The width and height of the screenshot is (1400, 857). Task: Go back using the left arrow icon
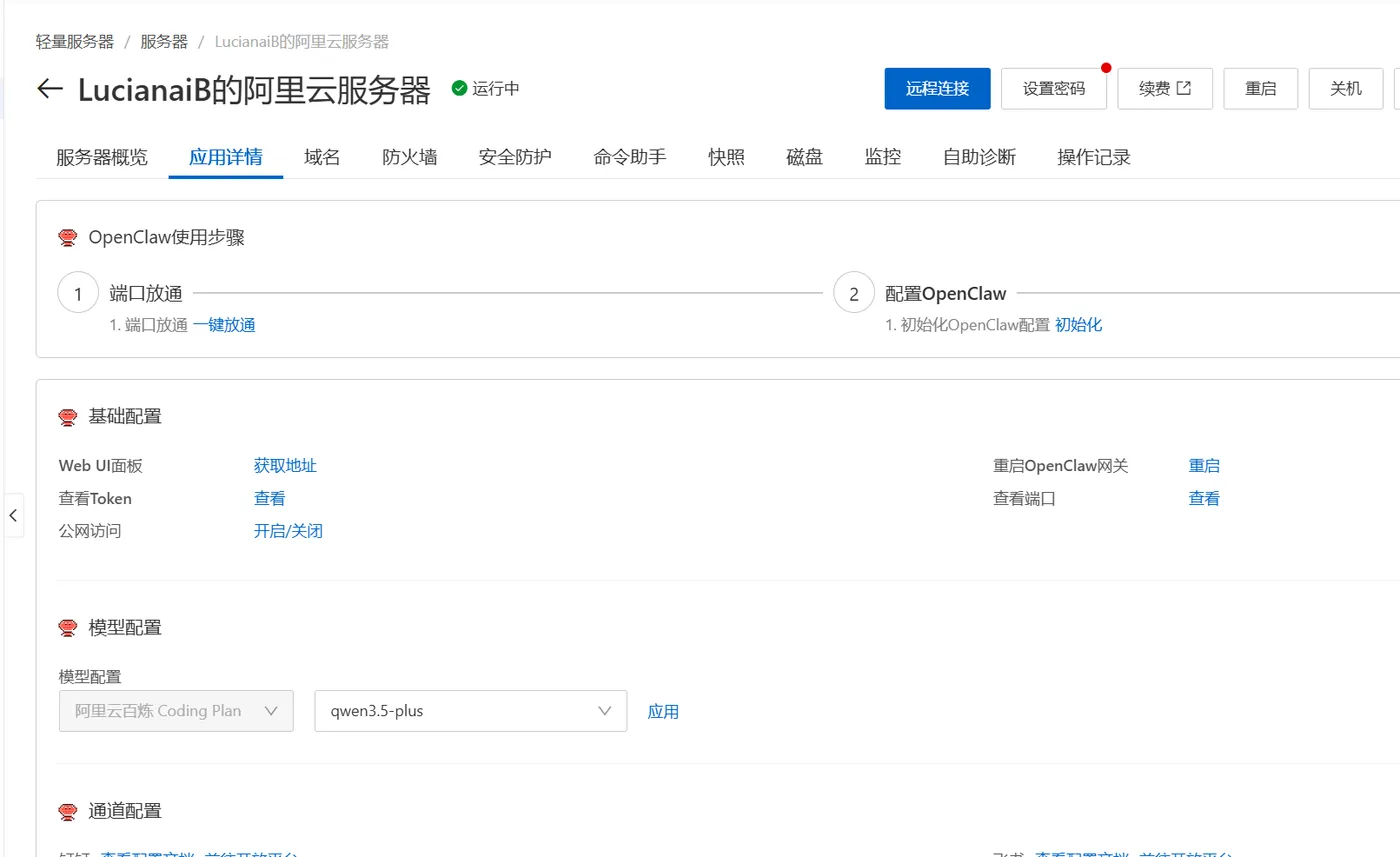point(50,89)
